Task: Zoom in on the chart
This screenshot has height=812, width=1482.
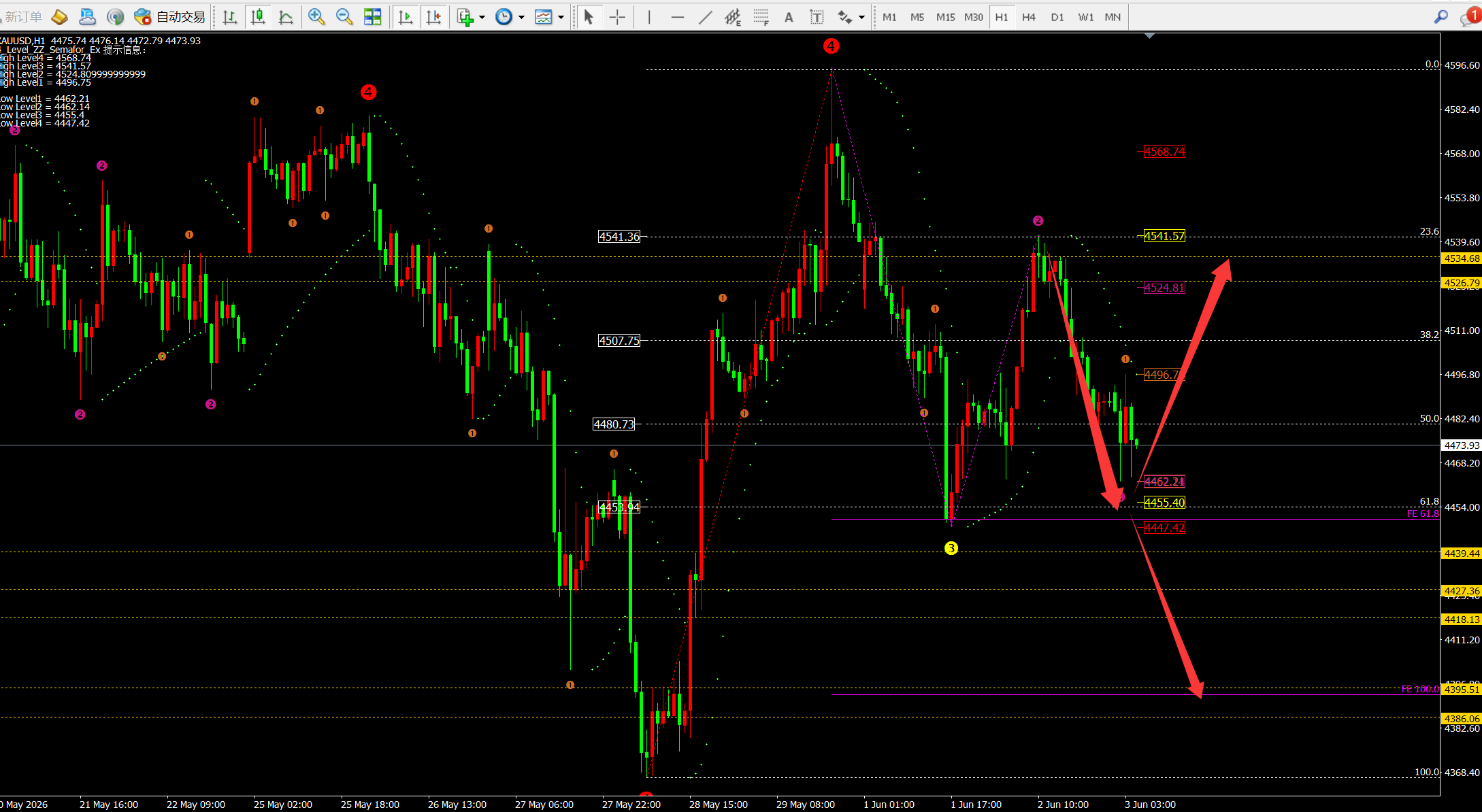Action: [316, 17]
